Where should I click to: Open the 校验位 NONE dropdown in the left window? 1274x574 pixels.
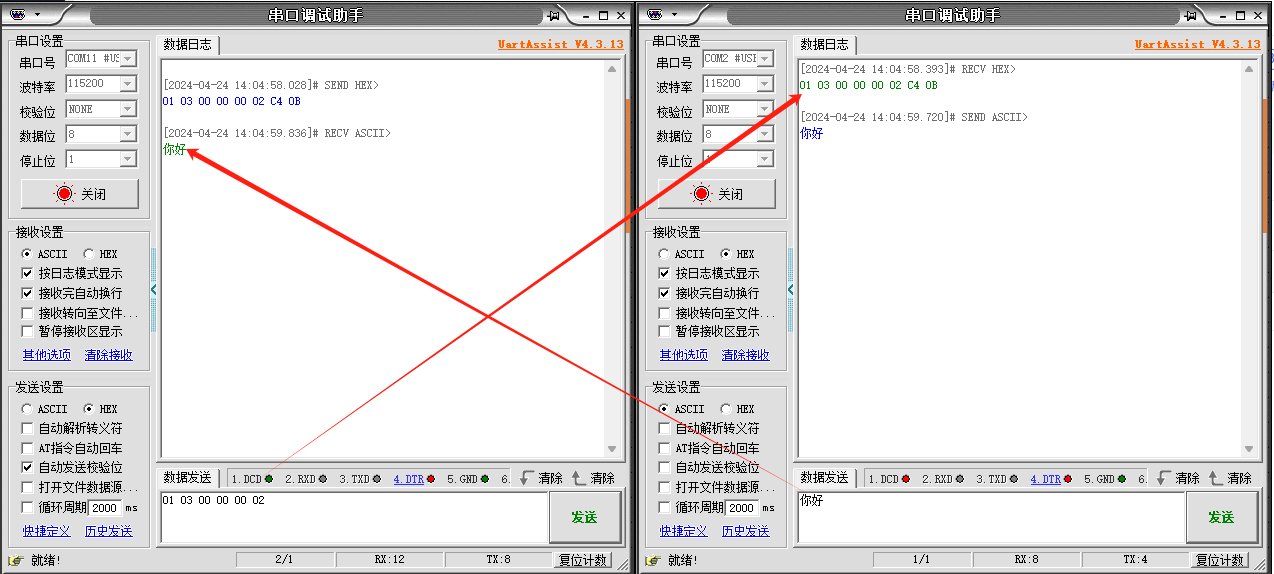127,109
